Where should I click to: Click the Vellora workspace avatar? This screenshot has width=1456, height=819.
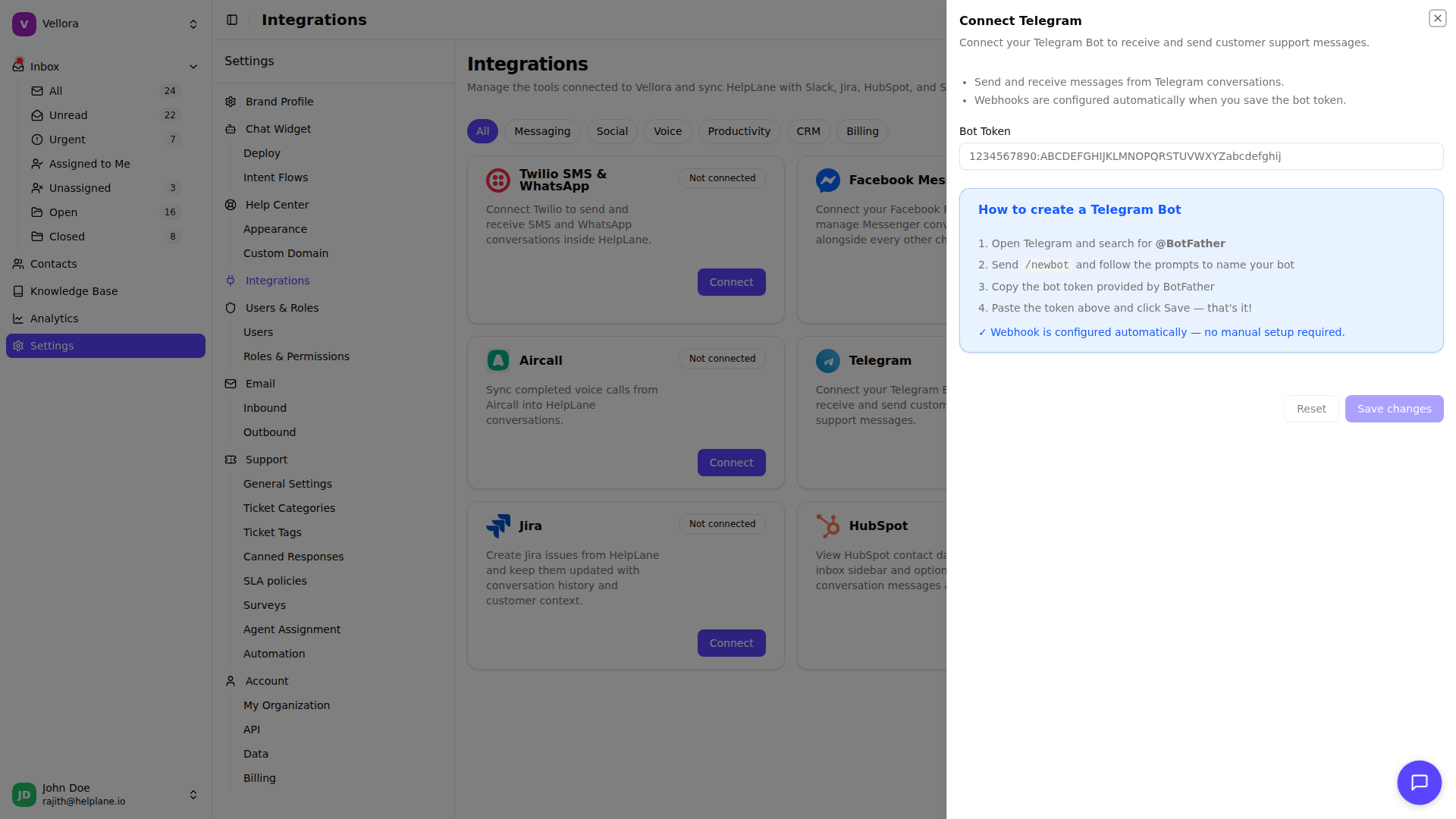tap(24, 24)
